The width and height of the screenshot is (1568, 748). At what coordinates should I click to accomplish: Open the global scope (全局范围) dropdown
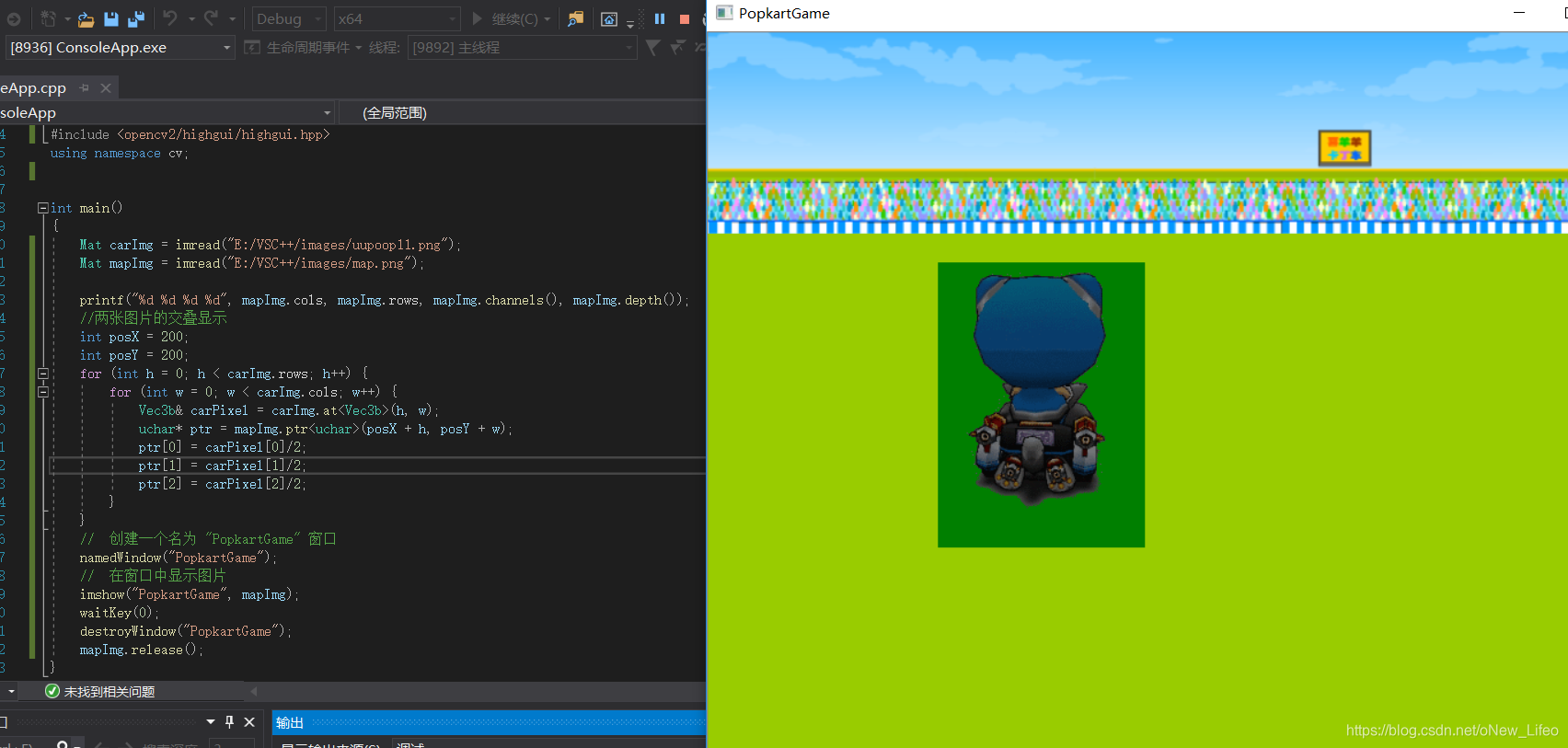522,112
